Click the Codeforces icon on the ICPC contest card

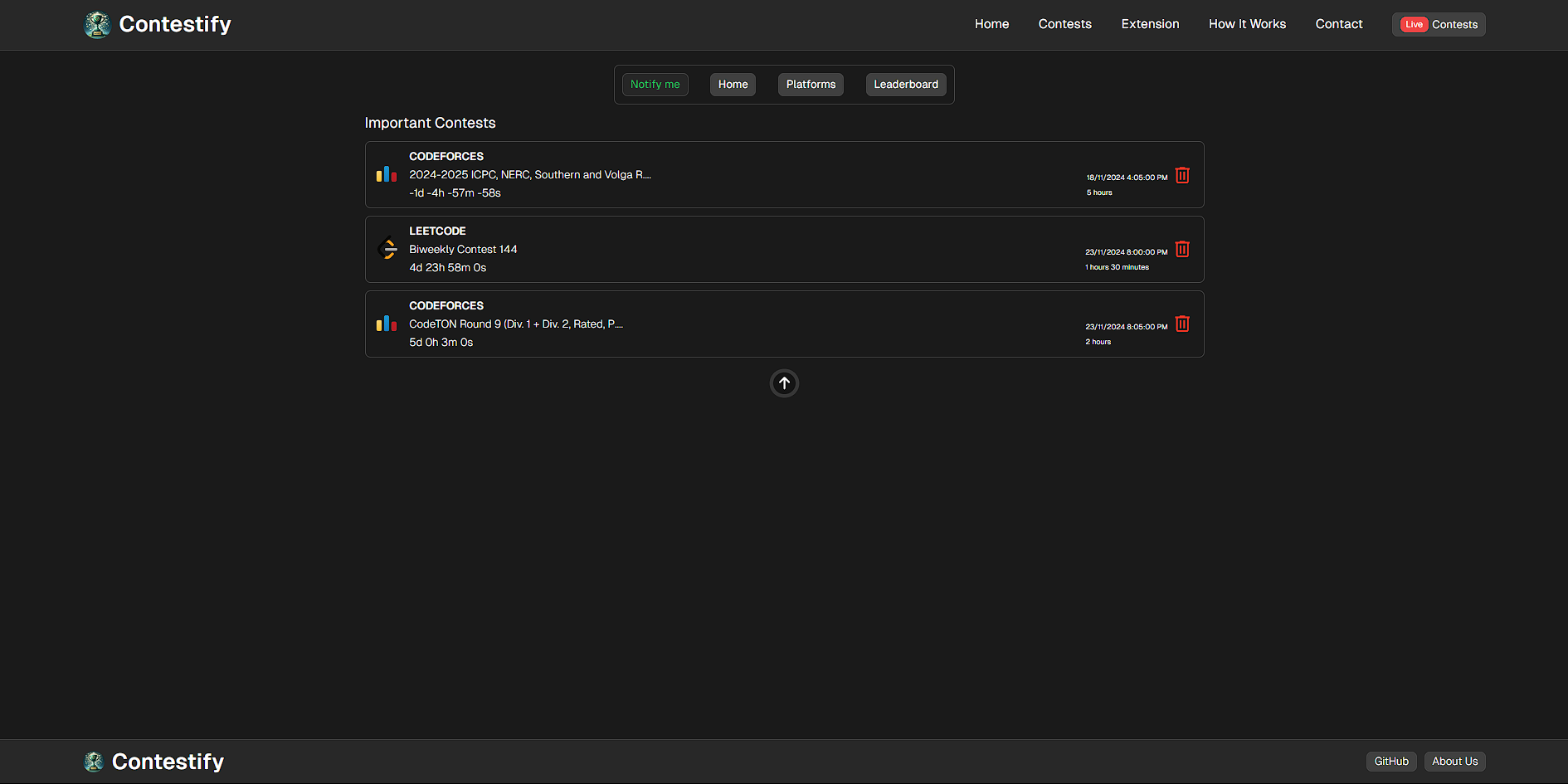point(386,174)
